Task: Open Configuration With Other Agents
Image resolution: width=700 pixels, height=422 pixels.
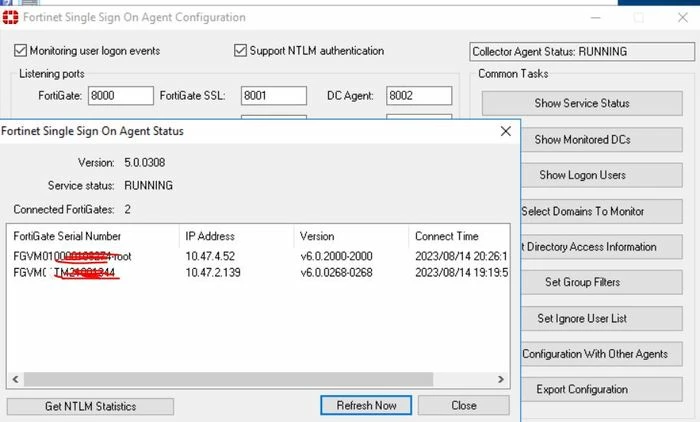Action: point(601,354)
